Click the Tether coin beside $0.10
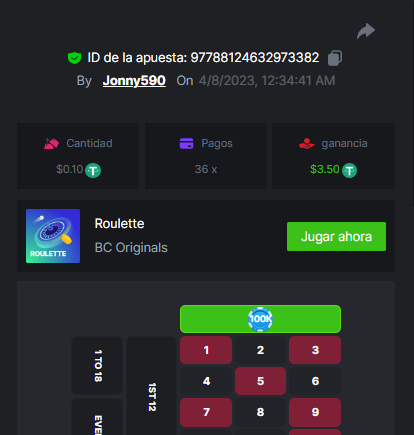This screenshot has height=435, width=414. click(93, 170)
